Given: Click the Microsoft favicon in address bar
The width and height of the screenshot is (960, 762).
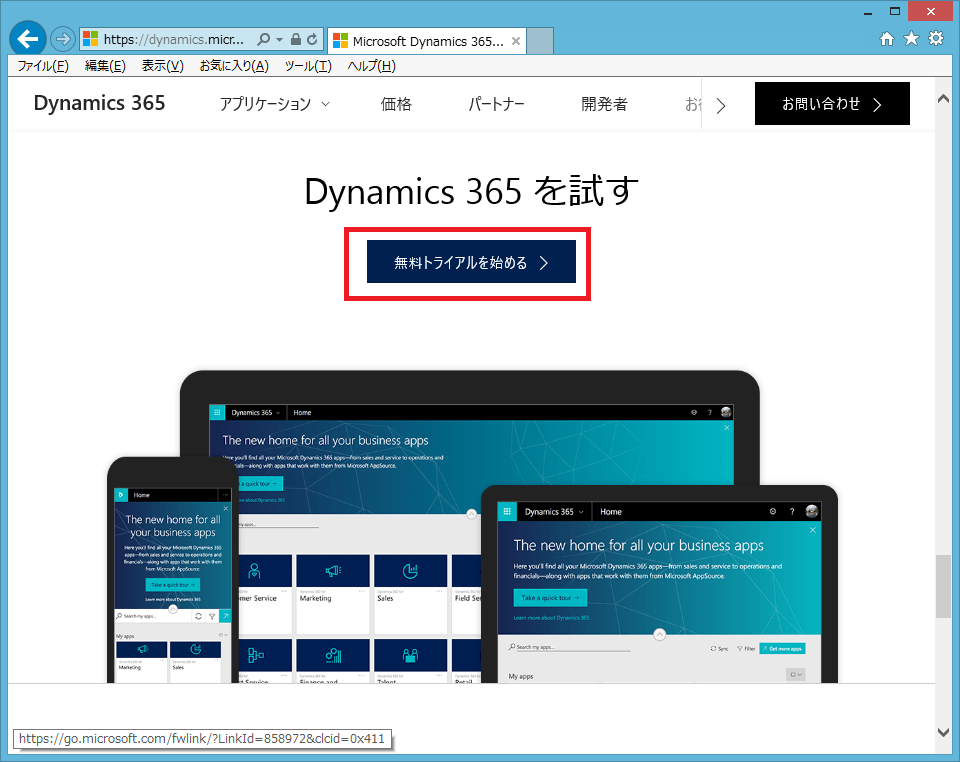Looking at the screenshot, I should coord(91,39).
